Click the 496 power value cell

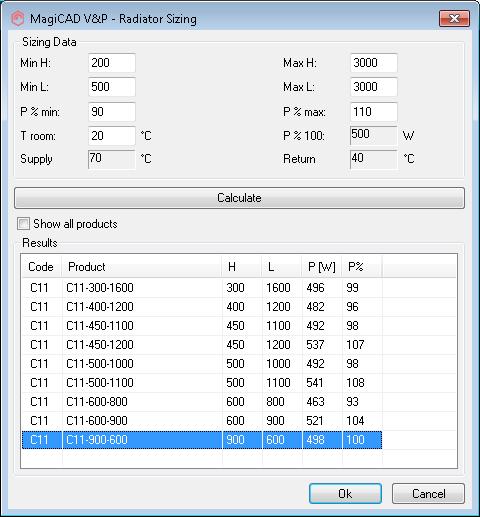[322, 288]
